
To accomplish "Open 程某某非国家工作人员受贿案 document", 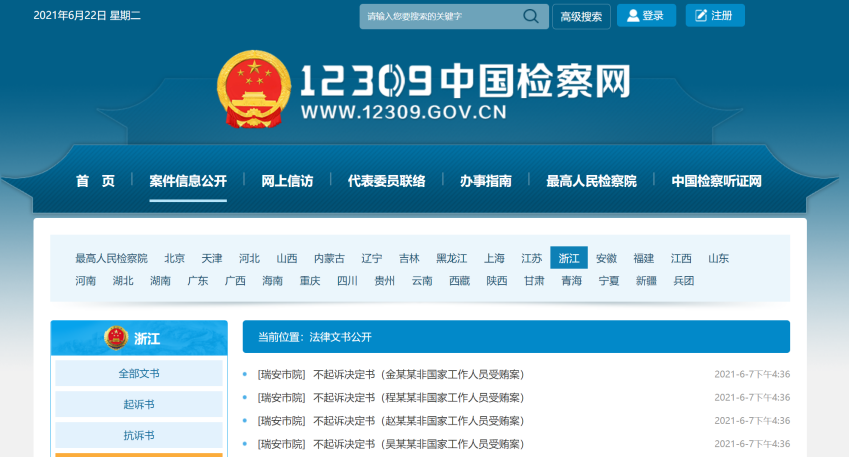I will (x=390, y=397).
